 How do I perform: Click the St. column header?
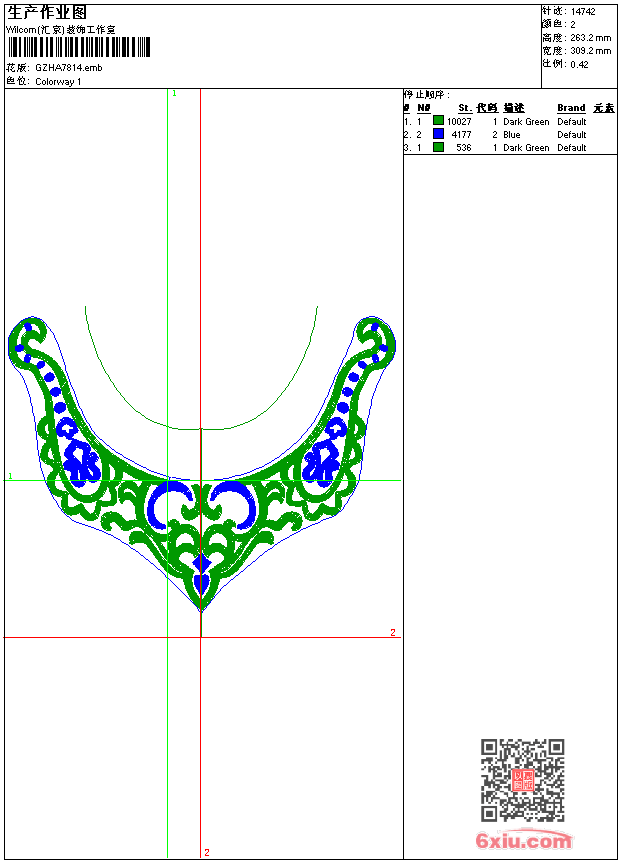pyautogui.click(x=465, y=108)
